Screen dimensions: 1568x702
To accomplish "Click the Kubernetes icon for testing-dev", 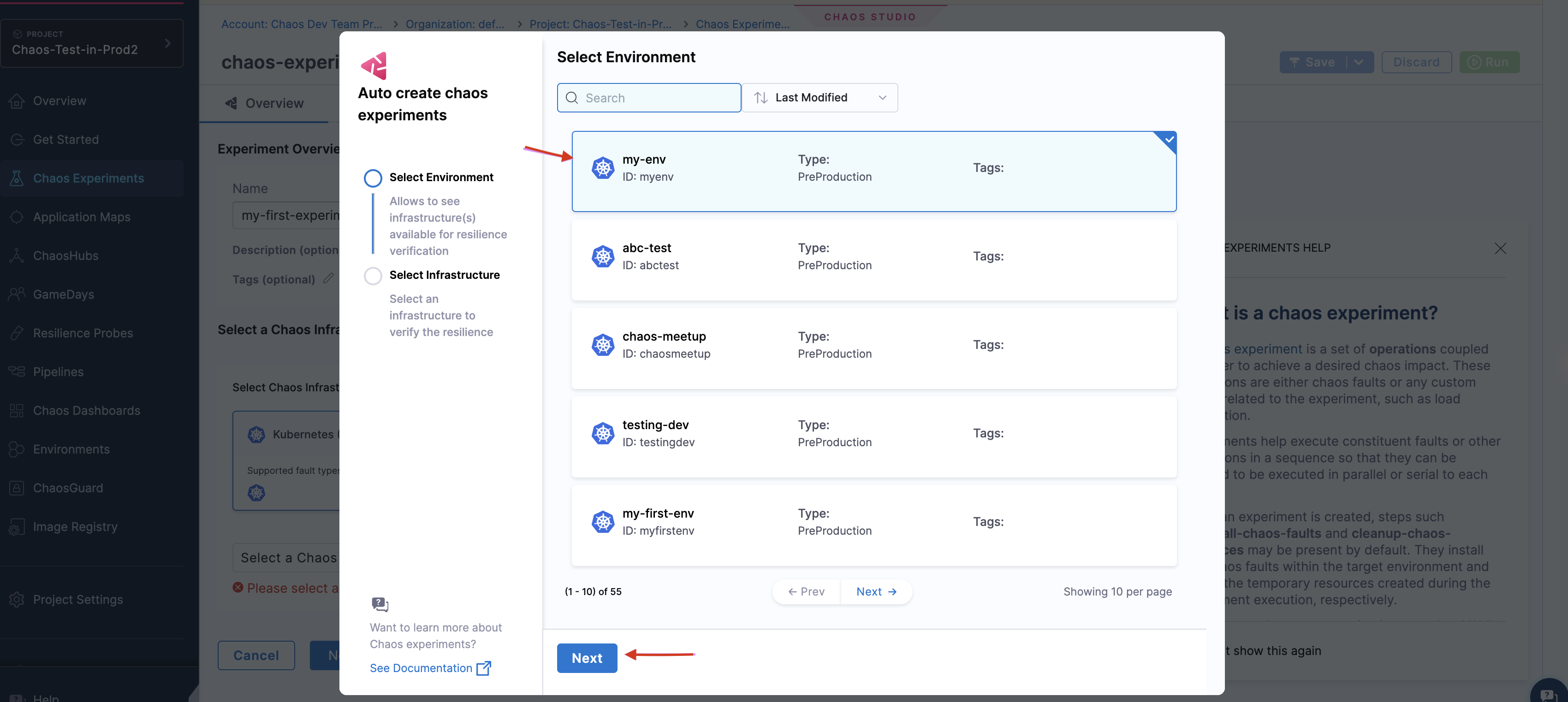I will [603, 433].
